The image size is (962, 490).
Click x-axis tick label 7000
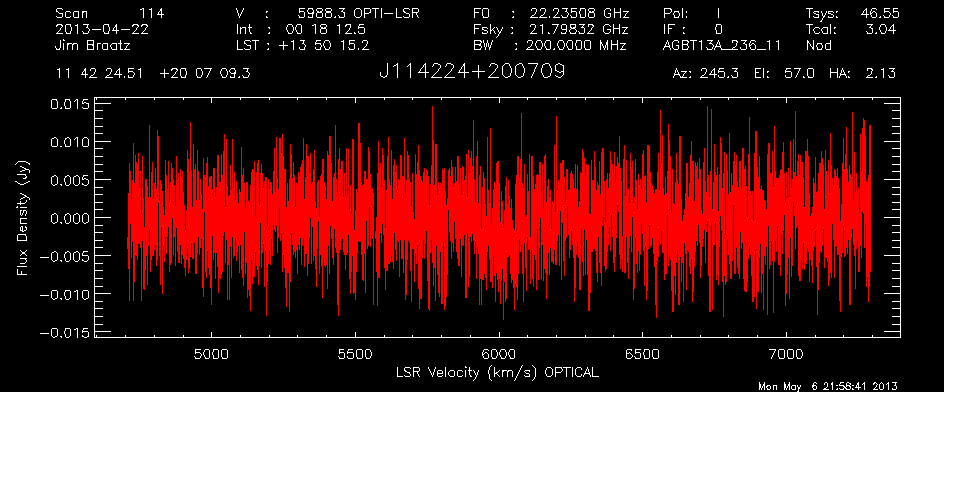[787, 354]
